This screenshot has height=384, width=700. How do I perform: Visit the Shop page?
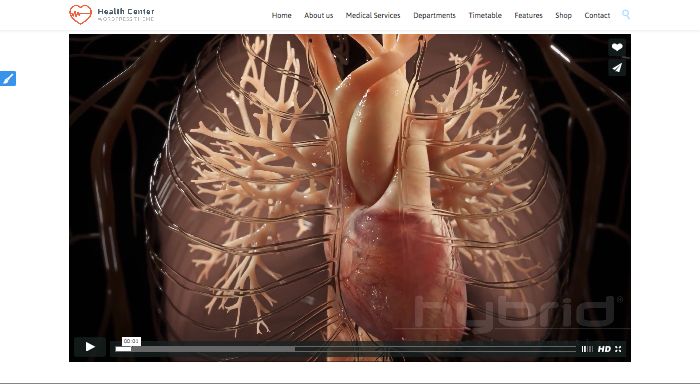tap(563, 15)
